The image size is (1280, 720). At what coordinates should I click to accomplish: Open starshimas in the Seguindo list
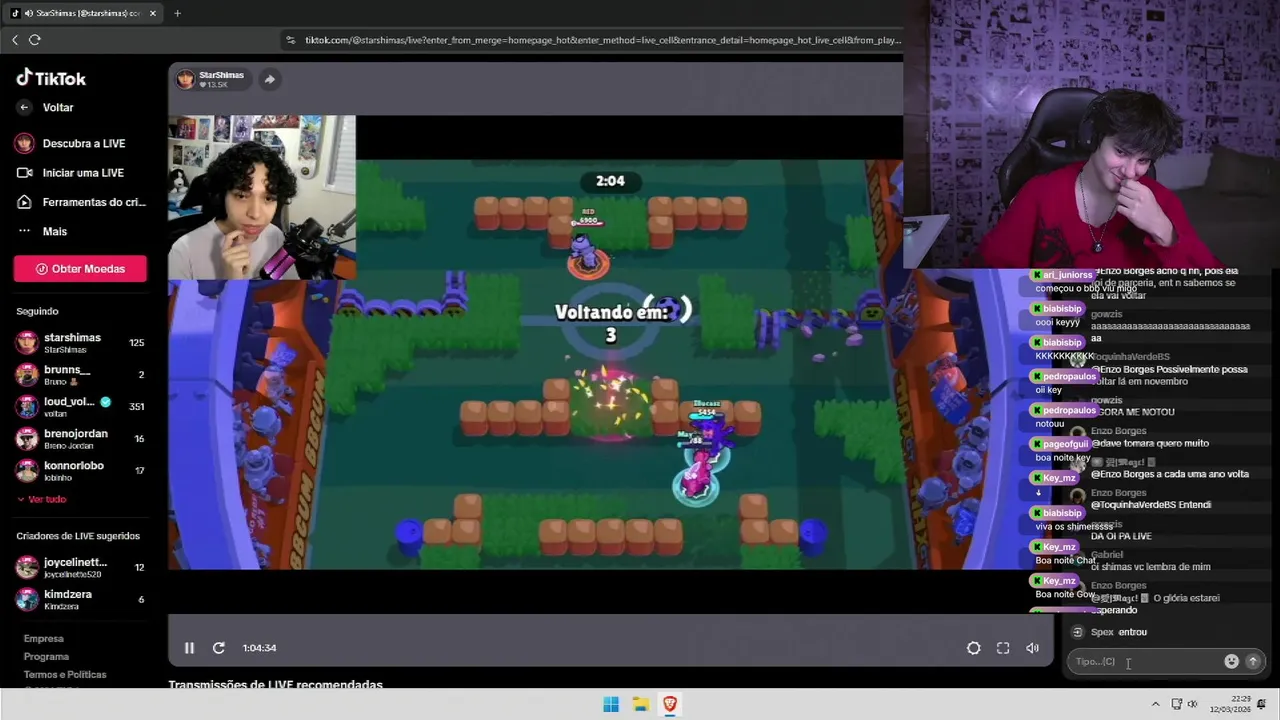[80, 342]
